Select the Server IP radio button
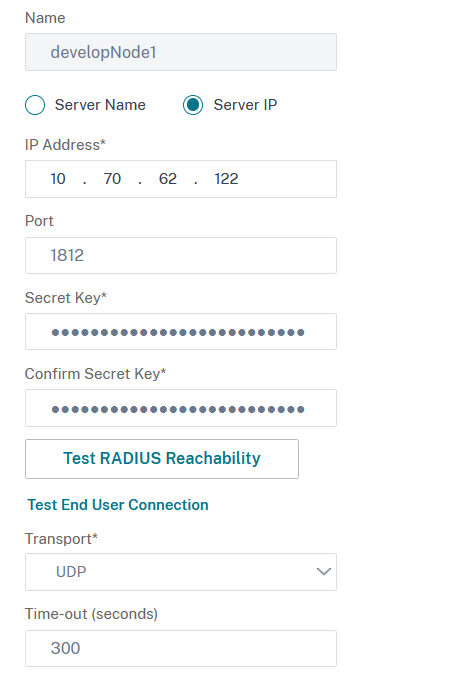The width and height of the screenshot is (469, 676). (193, 105)
